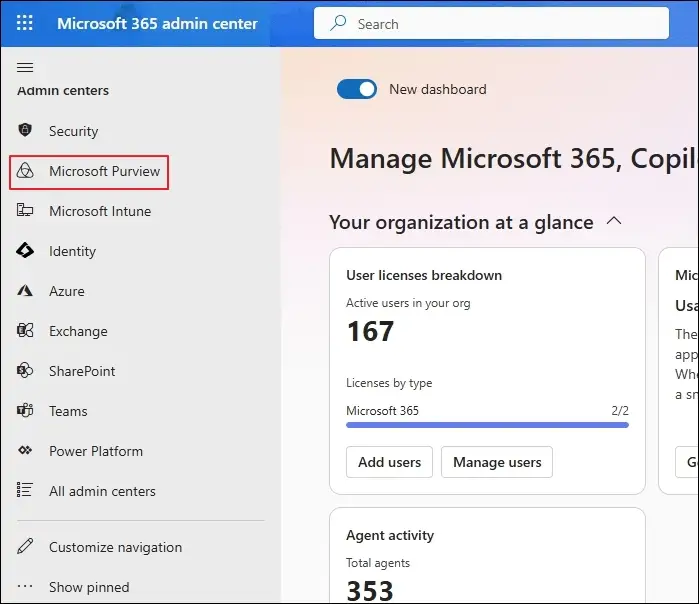
Task: Open Security admin center
Action: tap(74, 131)
